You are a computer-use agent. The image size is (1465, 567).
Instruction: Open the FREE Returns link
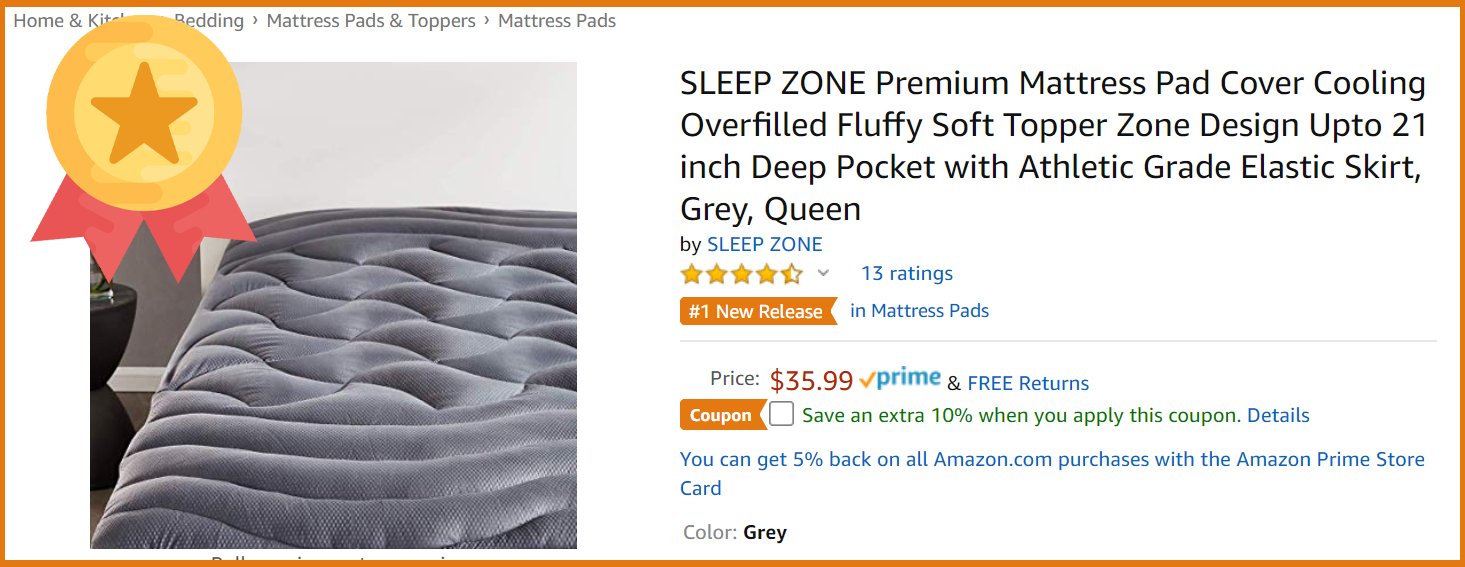pos(1028,383)
